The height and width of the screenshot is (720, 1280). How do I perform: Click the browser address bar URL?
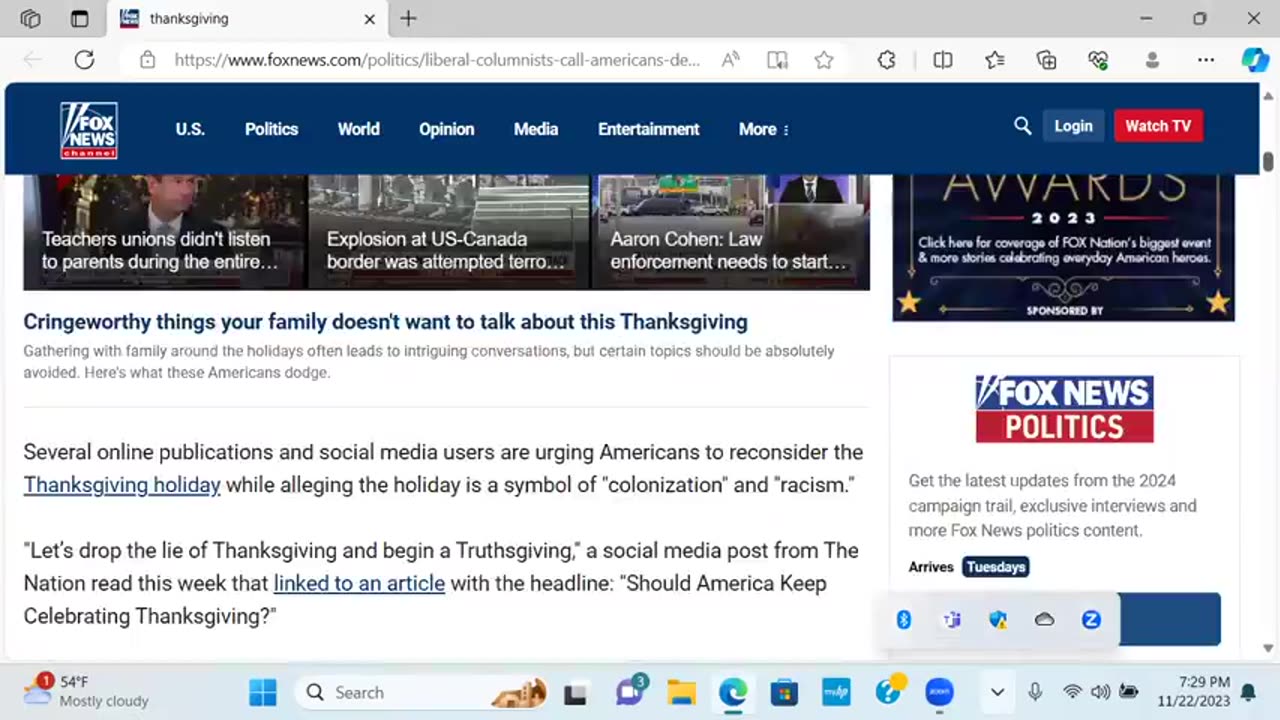coord(437,60)
